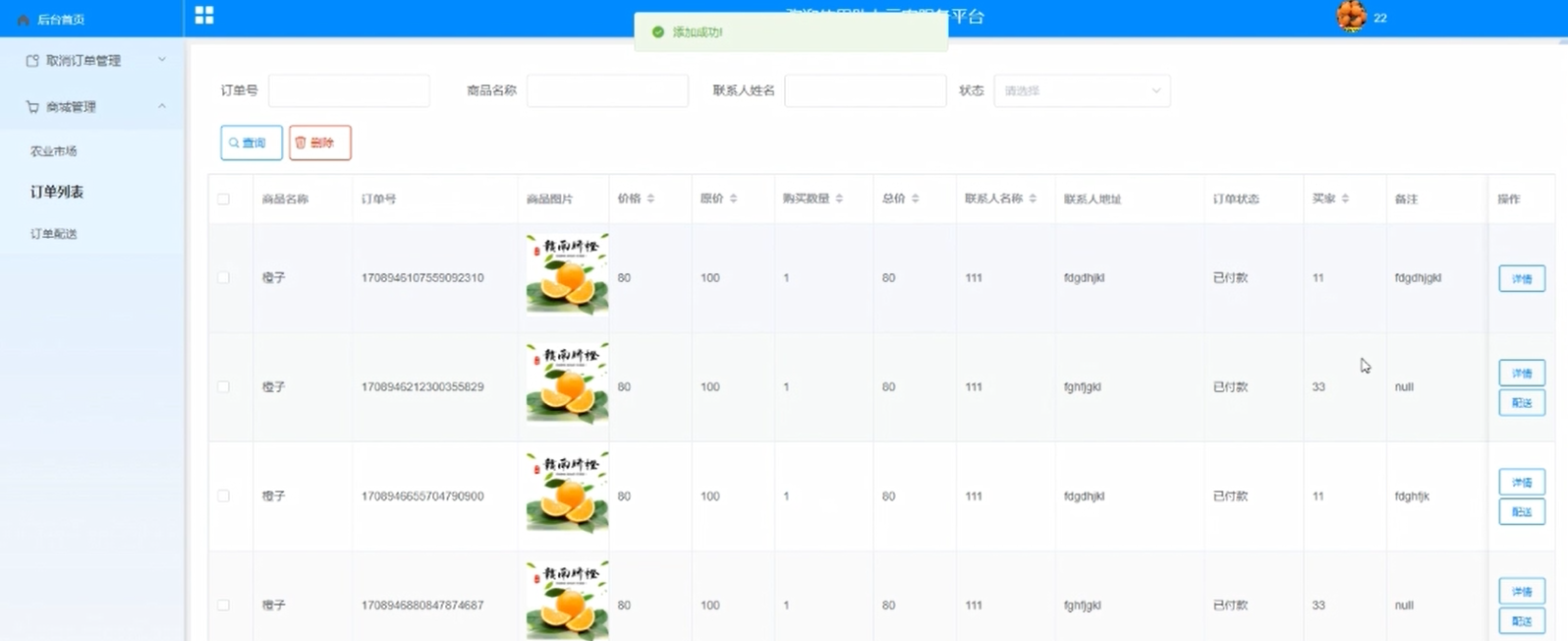Open 详情 for order 1708946212300355829
Viewport: 1568px width, 641px height.
(x=1522, y=373)
